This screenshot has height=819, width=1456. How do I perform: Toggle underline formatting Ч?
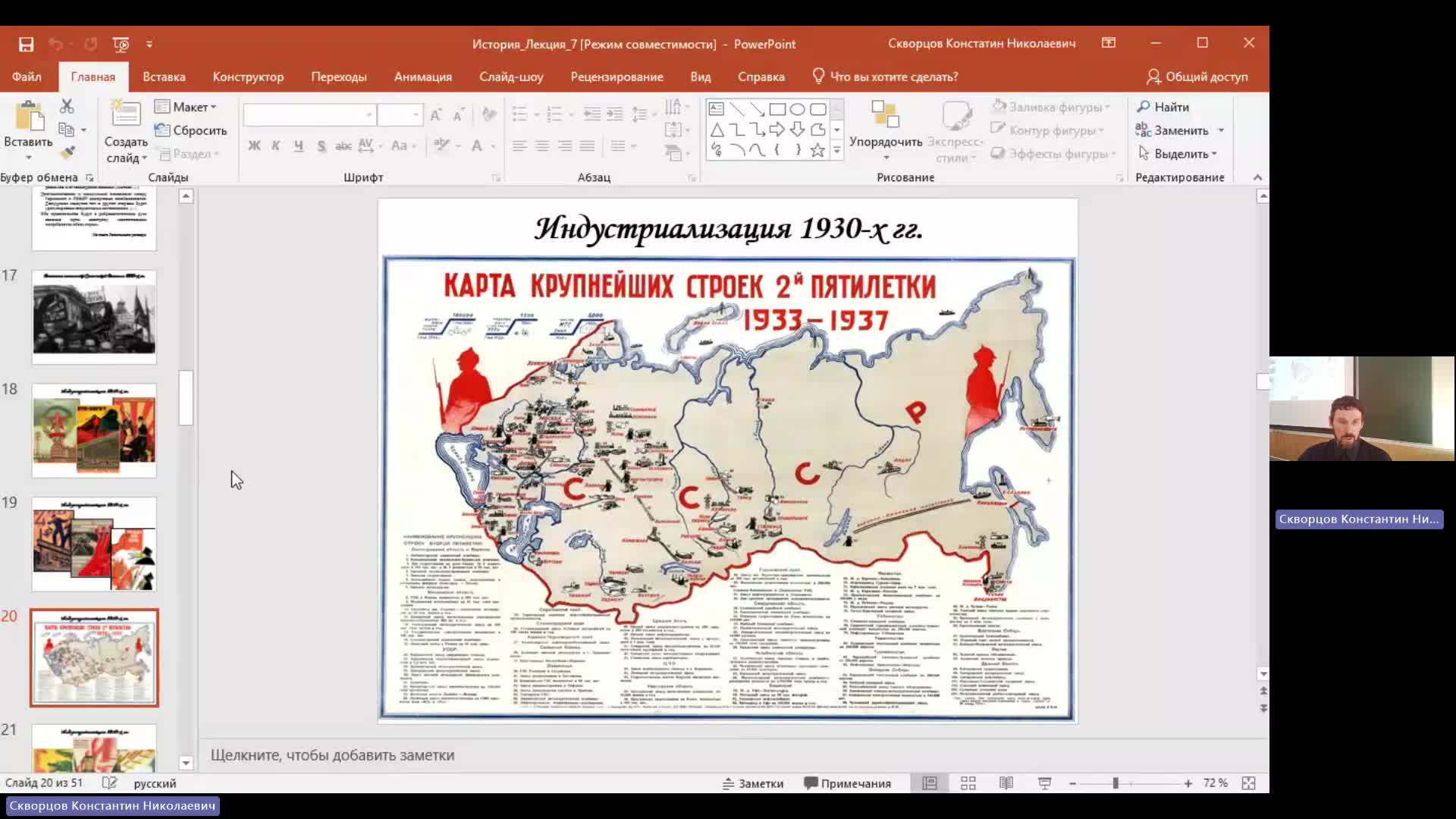299,146
